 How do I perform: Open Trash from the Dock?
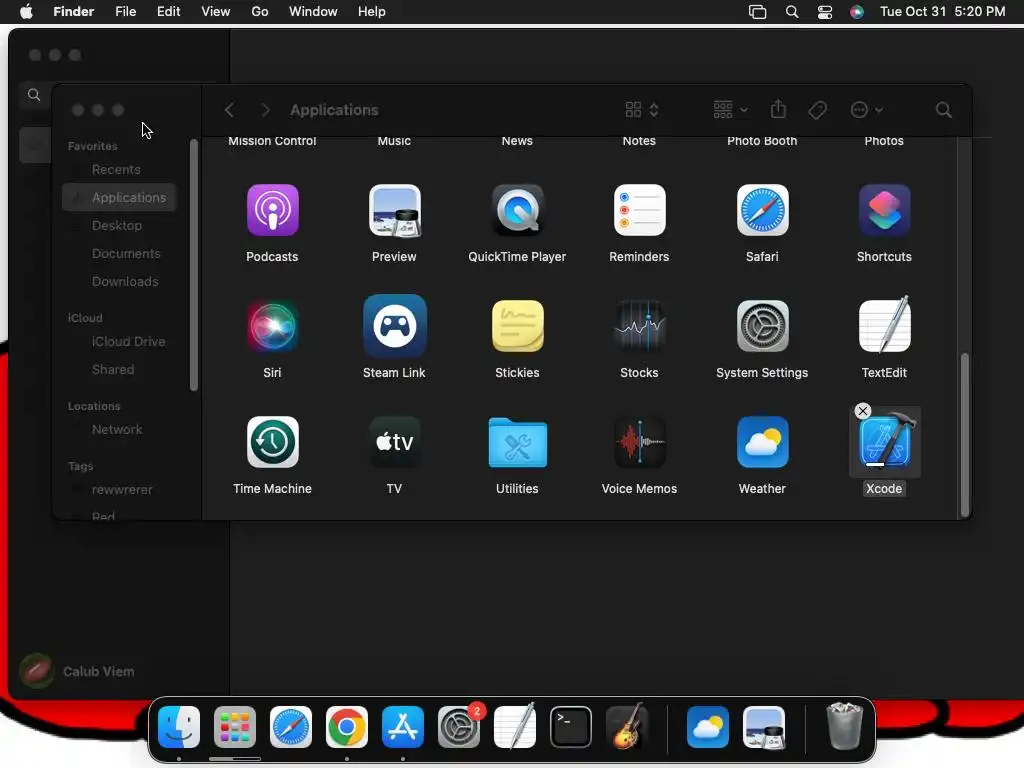click(844, 726)
